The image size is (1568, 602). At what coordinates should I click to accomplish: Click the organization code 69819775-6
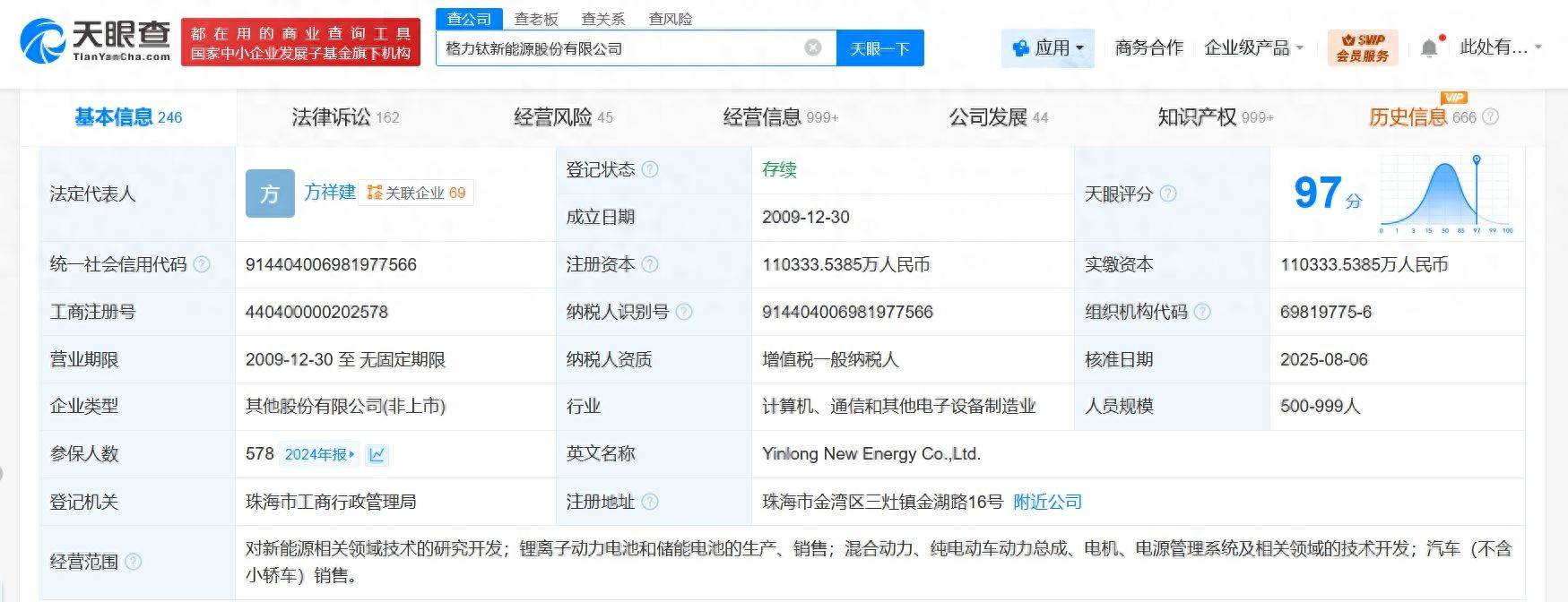click(1326, 312)
